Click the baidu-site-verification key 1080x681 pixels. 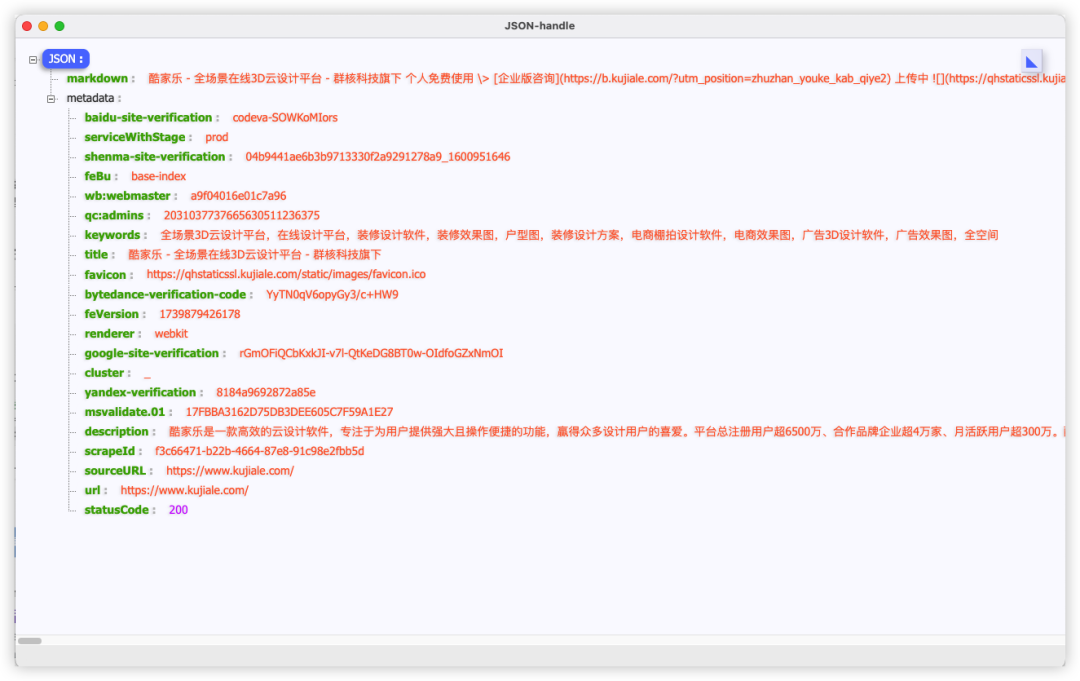click(x=148, y=118)
